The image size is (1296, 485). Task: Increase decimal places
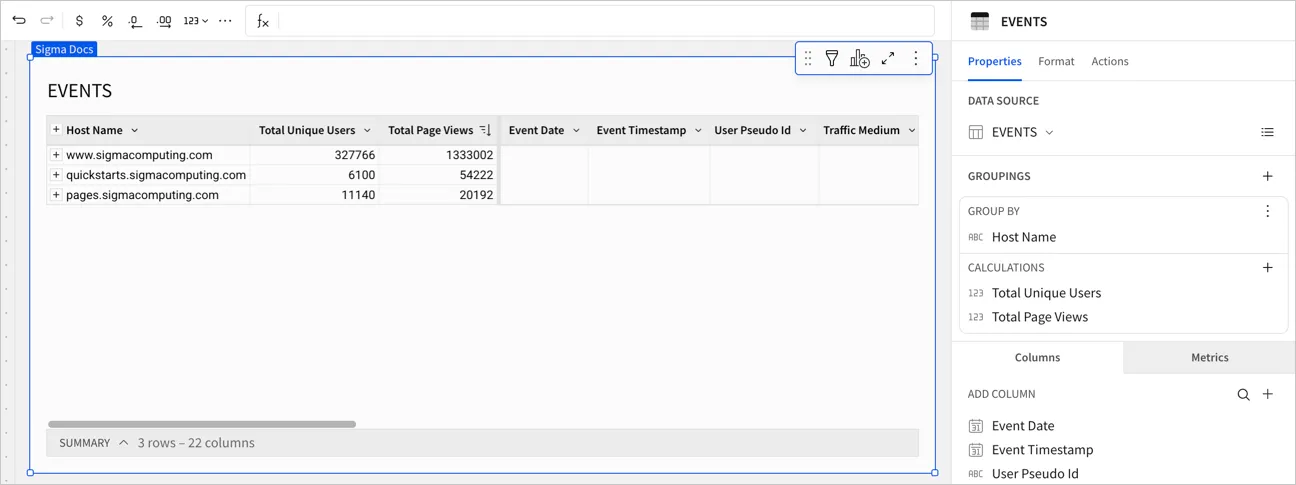click(x=164, y=21)
